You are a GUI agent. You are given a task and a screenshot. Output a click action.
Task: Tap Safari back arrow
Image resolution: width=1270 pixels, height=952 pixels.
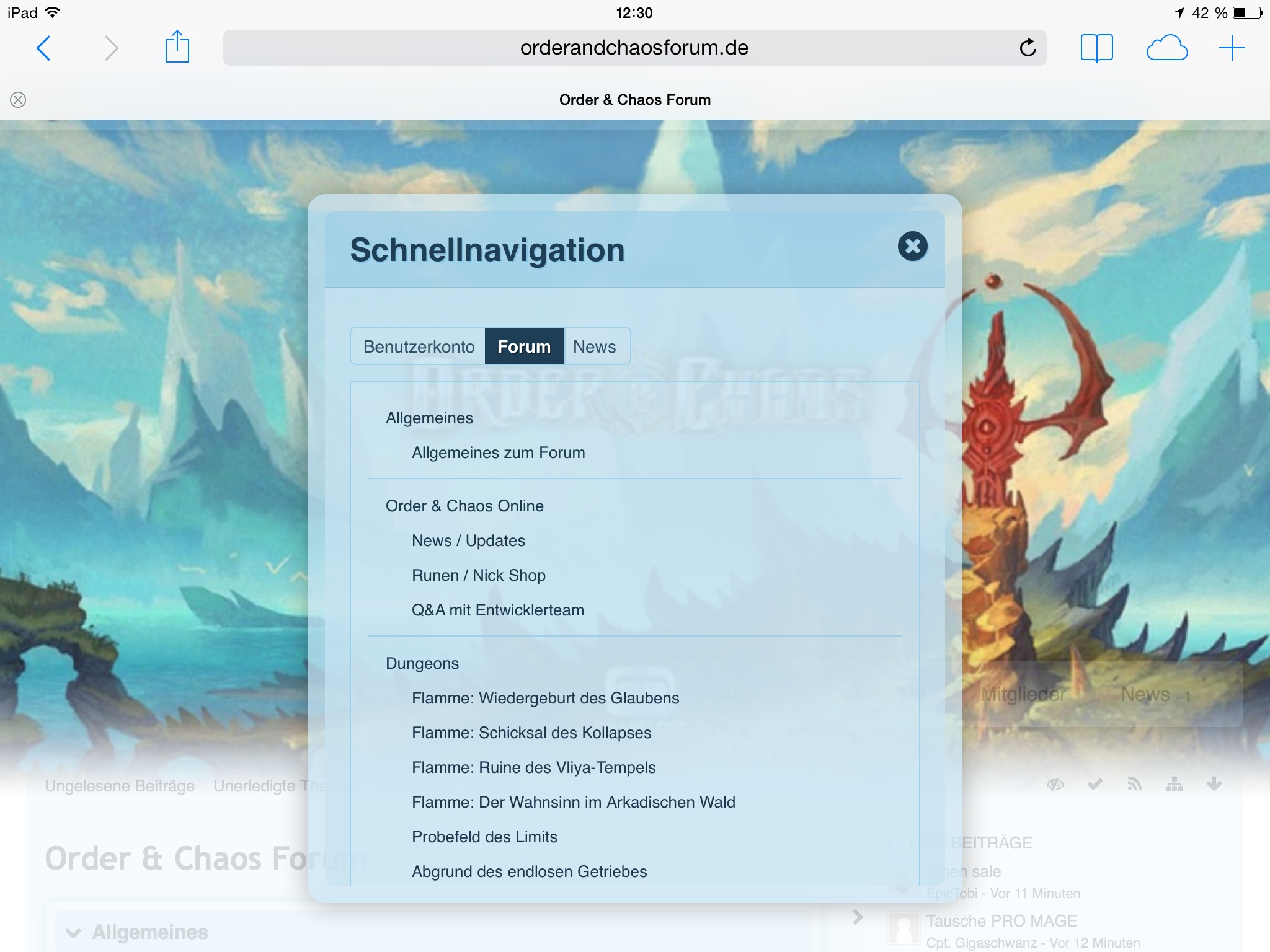point(43,48)
